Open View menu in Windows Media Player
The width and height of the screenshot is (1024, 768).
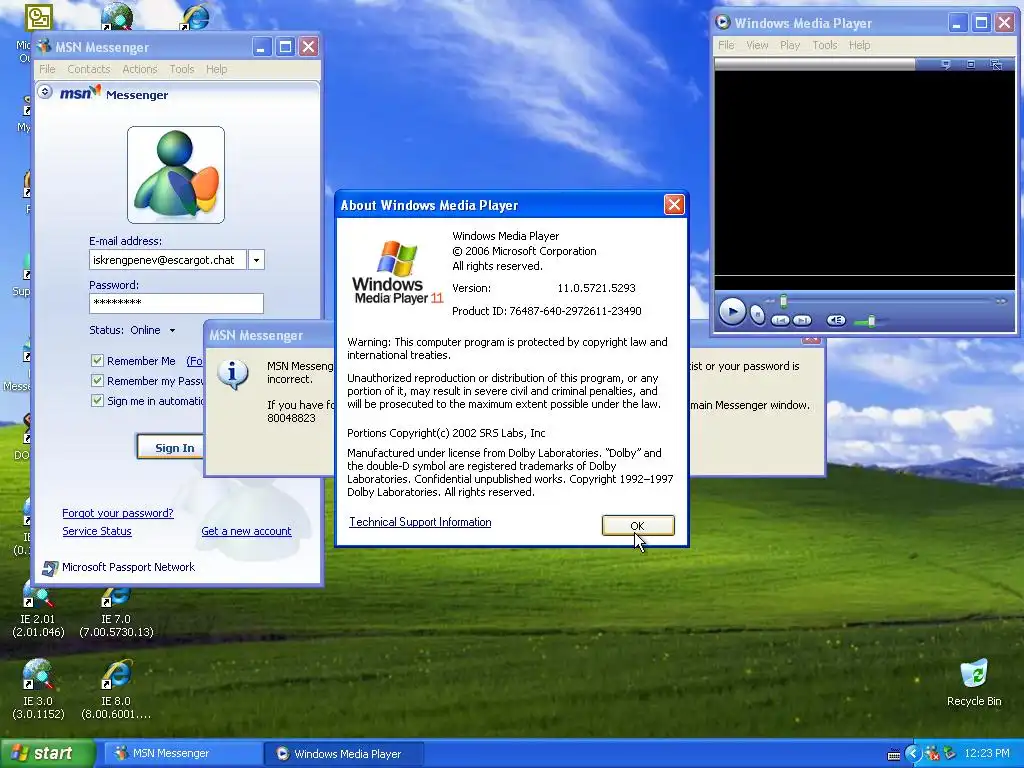click(757, 45)
